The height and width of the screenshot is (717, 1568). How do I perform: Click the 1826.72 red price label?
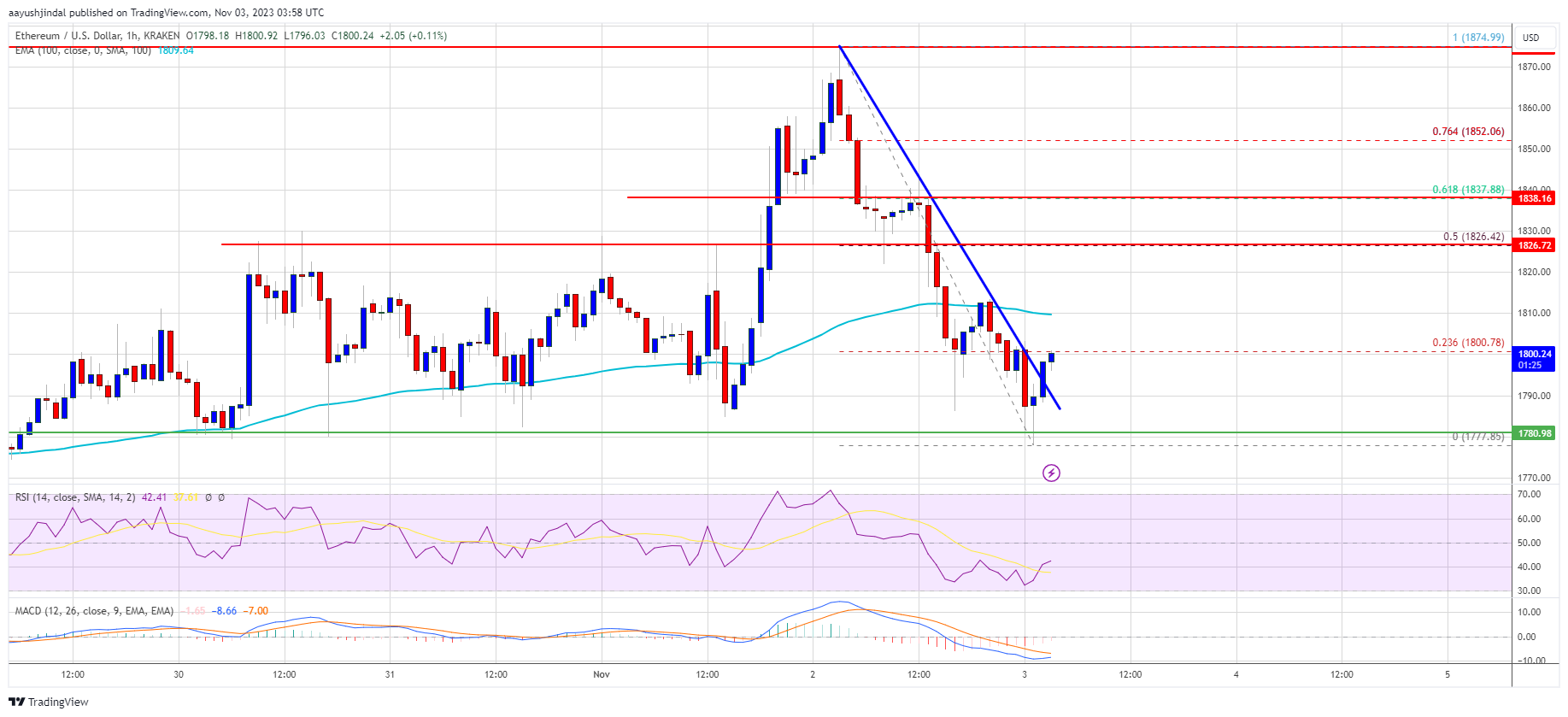point(1534,245)
